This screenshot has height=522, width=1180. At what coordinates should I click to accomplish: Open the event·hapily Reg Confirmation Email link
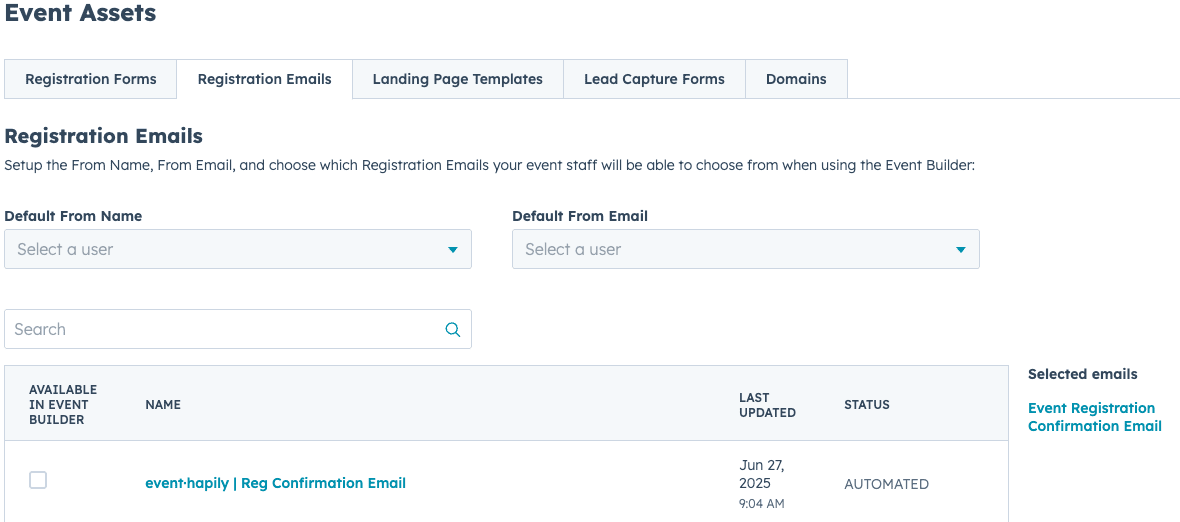click(275, 483)
